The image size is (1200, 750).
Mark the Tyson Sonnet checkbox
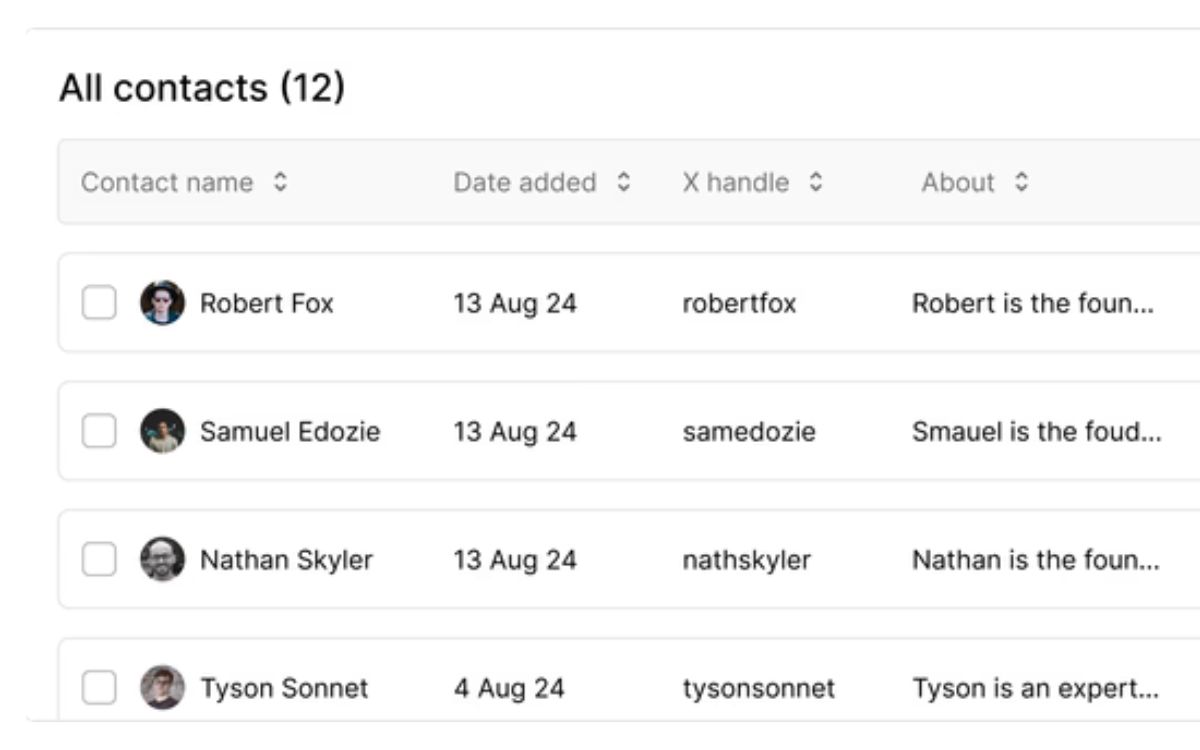coord(99,688)
